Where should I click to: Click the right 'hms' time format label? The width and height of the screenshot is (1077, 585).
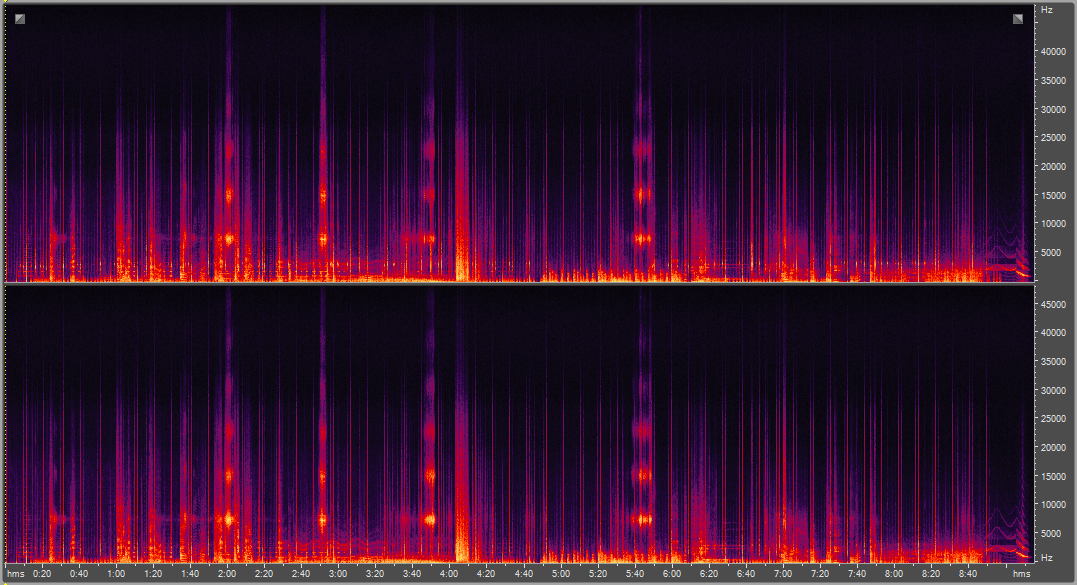coord(1021,574)
